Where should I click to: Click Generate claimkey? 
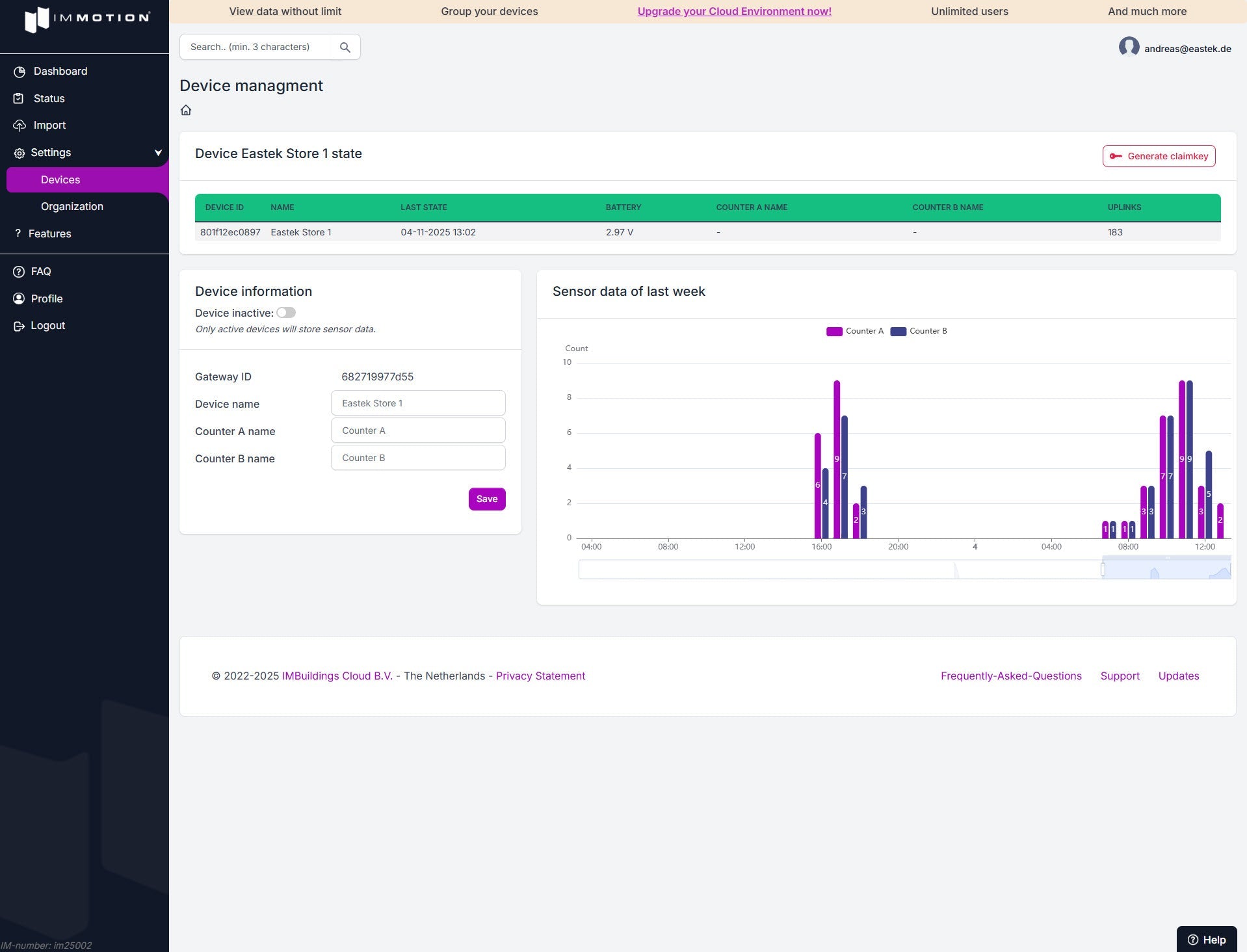pos(1158,155)
